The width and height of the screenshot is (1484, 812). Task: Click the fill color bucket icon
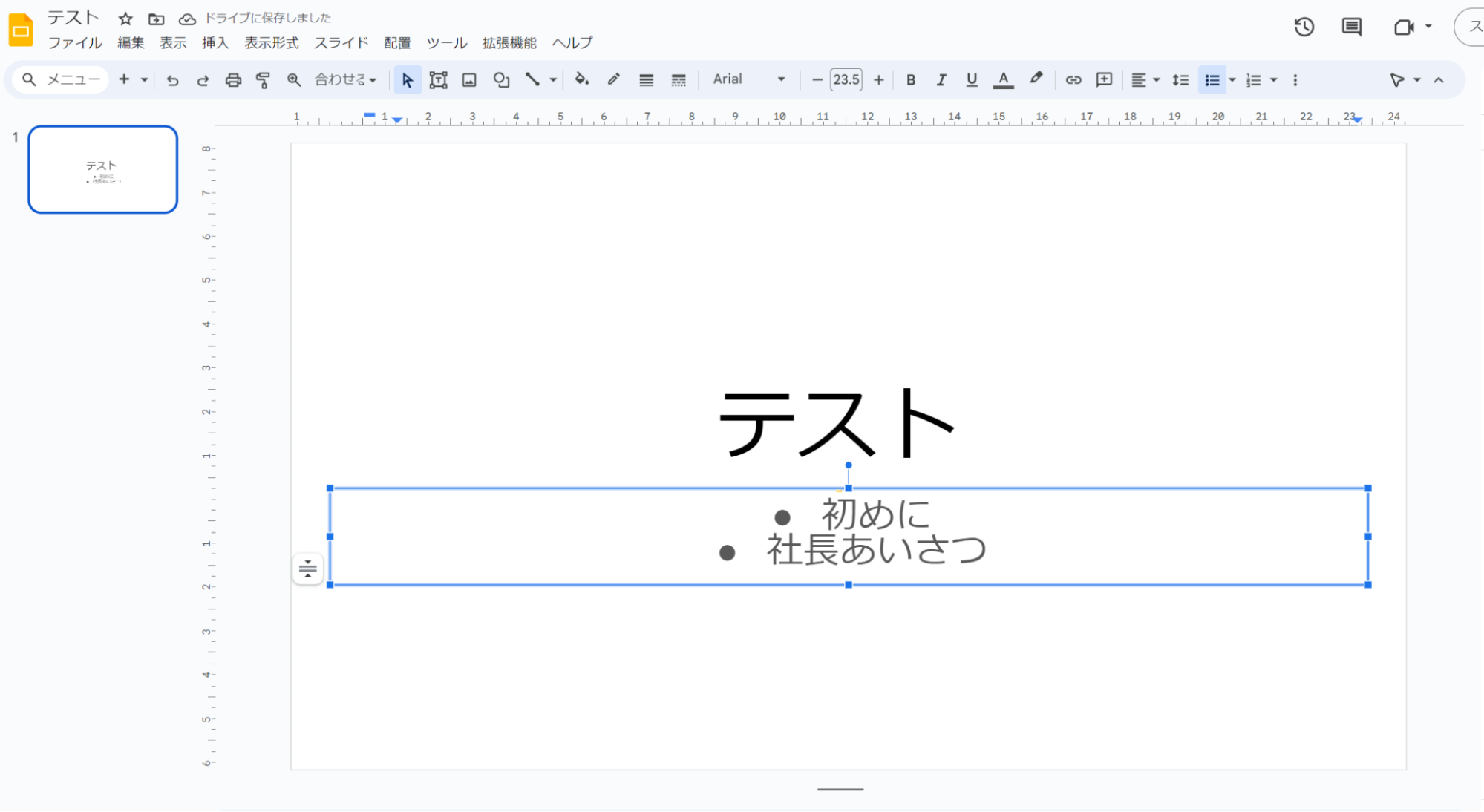pos(581,79)
